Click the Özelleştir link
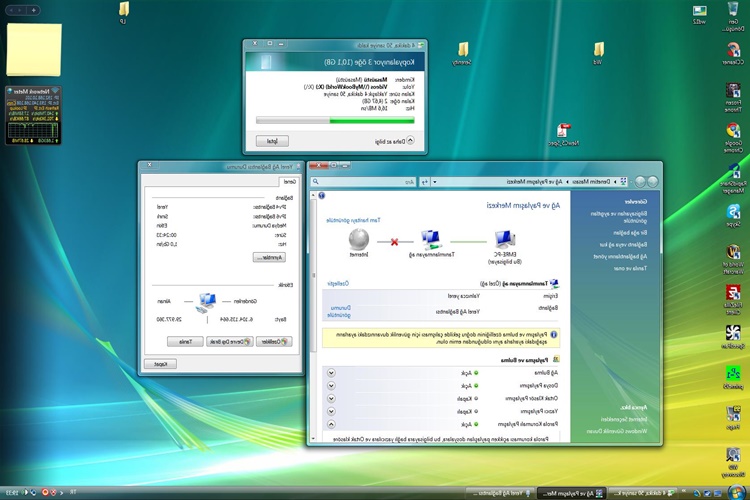Viewport: 750px width, 500px height. (338, 283)
